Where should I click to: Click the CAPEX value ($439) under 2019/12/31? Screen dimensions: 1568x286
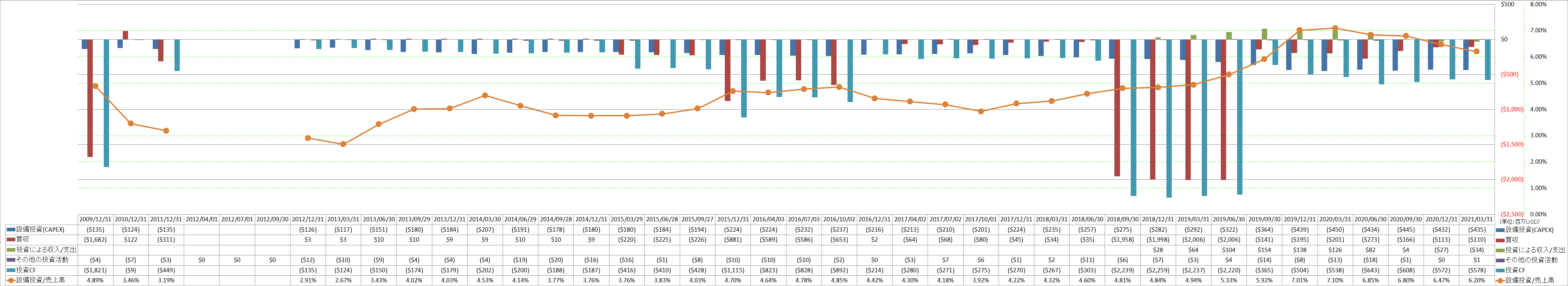click(x=1299, y=230)
